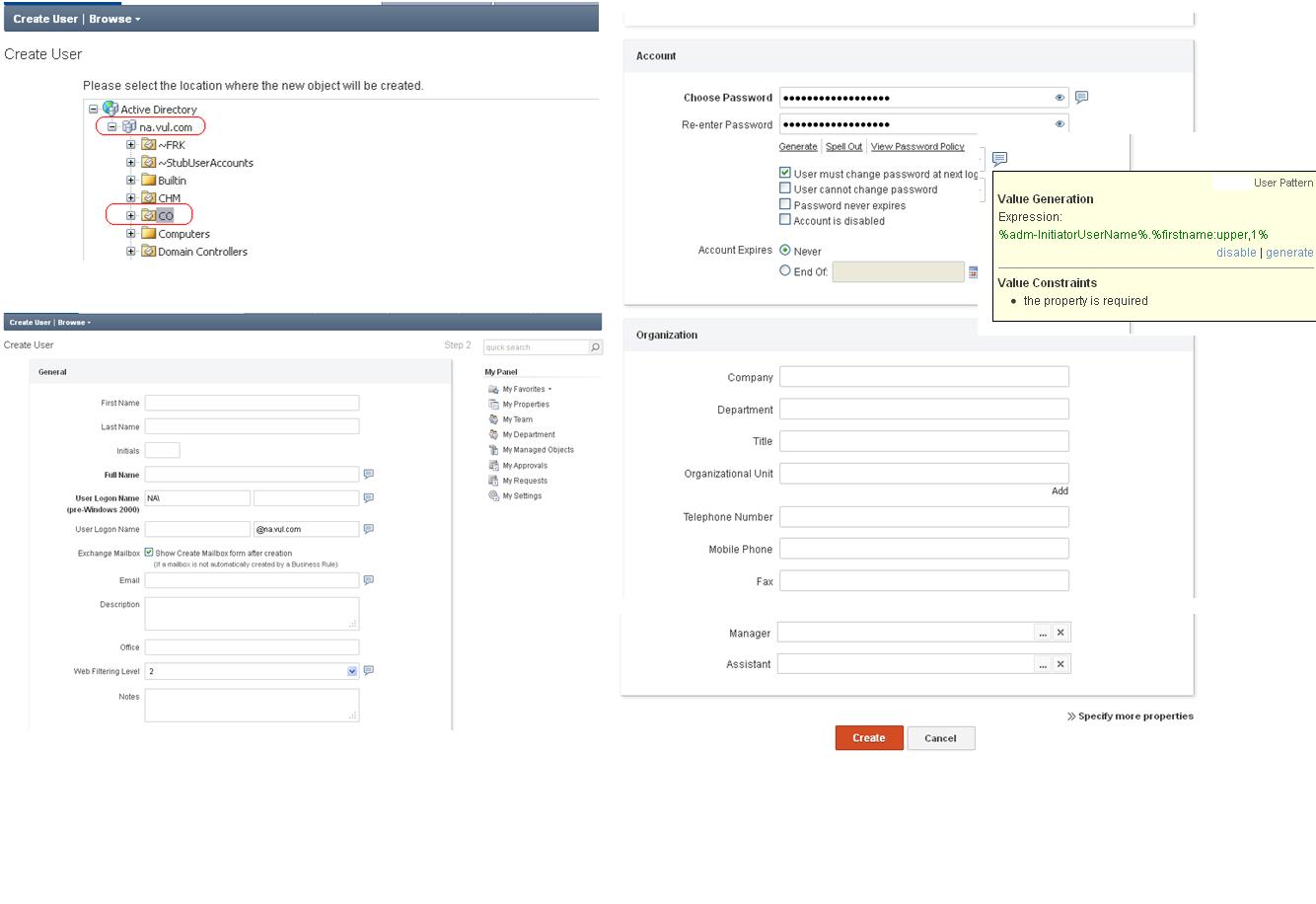Open pattern icon next to pre-Windows 2000 logon name
The image size is (1316, 904).
(369, 497)
